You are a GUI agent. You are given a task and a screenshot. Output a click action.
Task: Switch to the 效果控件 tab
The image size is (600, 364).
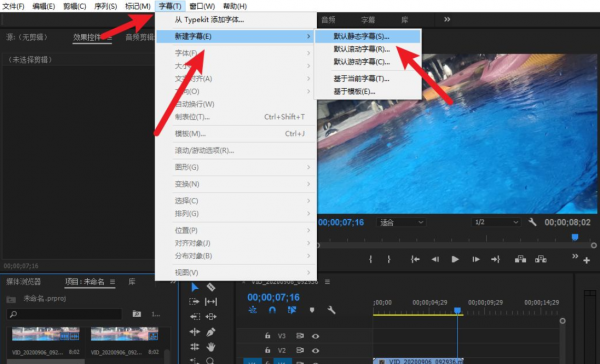tap(87, 37)
